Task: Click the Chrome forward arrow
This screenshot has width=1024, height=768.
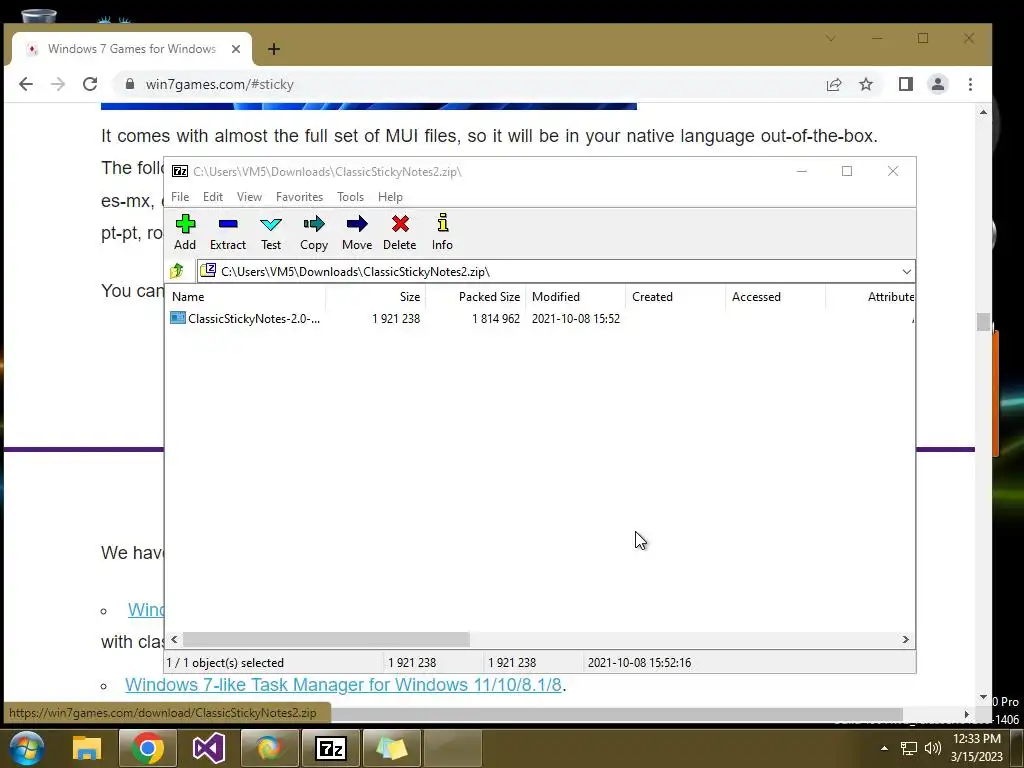Action: click(58, 84)
